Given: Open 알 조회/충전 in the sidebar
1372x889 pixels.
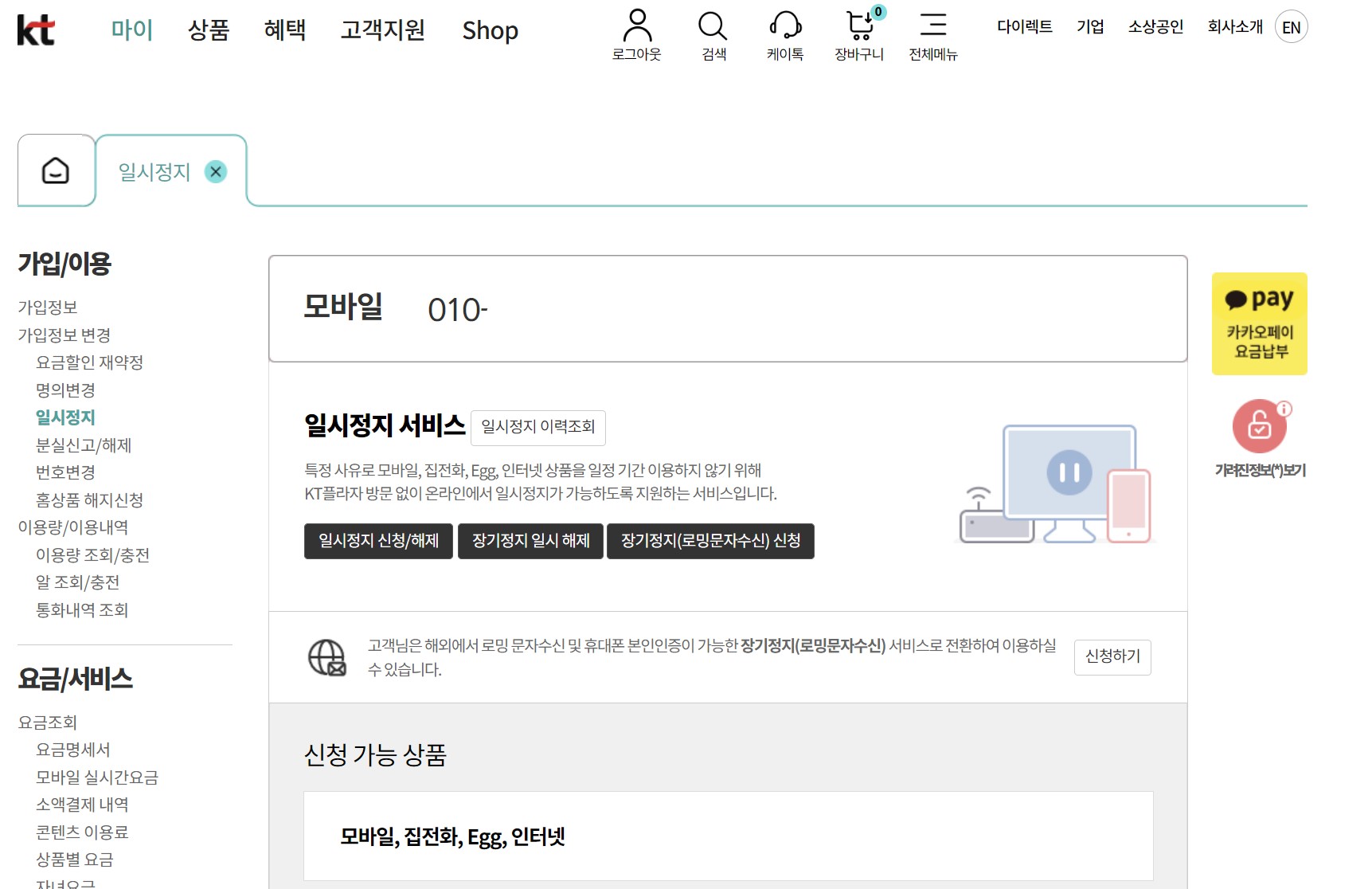Looking at the screenshot, I should pos(77,582).
